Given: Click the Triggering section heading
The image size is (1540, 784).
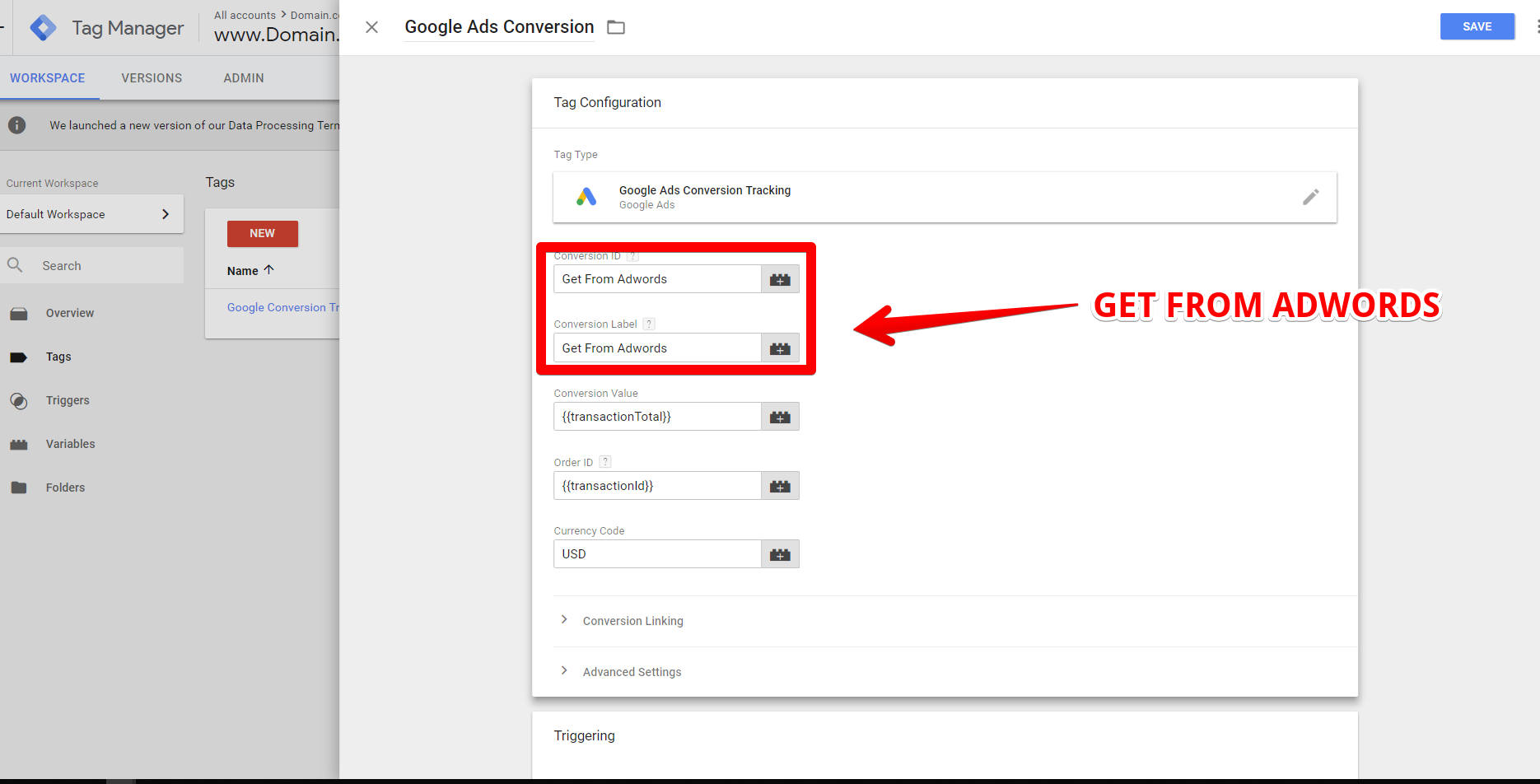Looking at the screenshot, I should 584,735.
